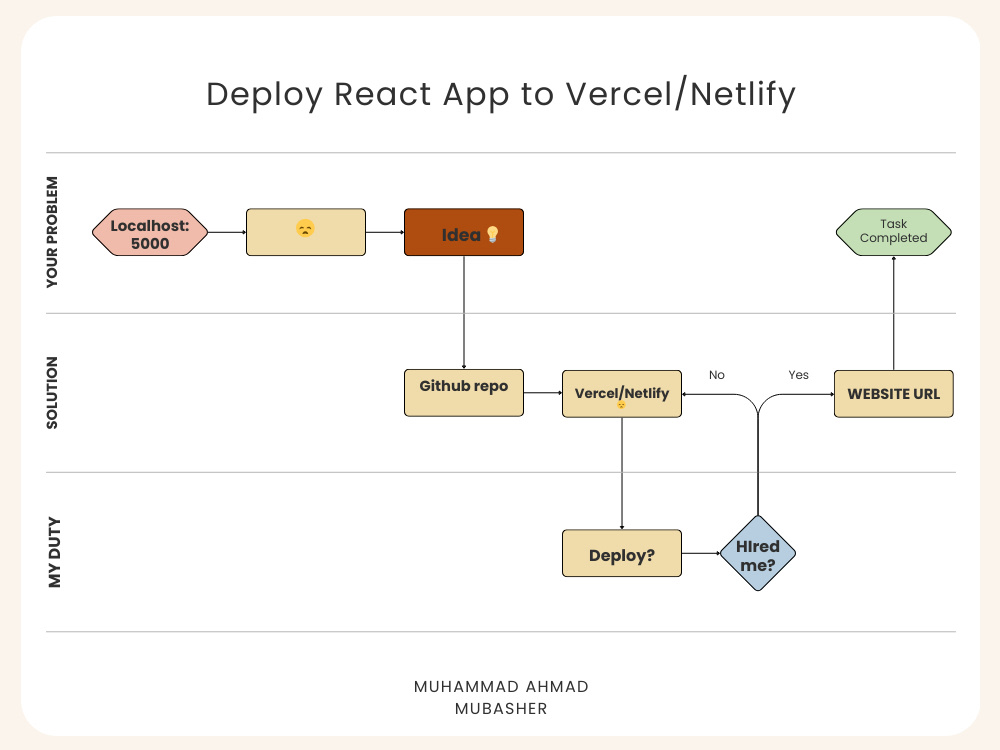
Task: Click the Deploy? box
Action: coord(622,554)
